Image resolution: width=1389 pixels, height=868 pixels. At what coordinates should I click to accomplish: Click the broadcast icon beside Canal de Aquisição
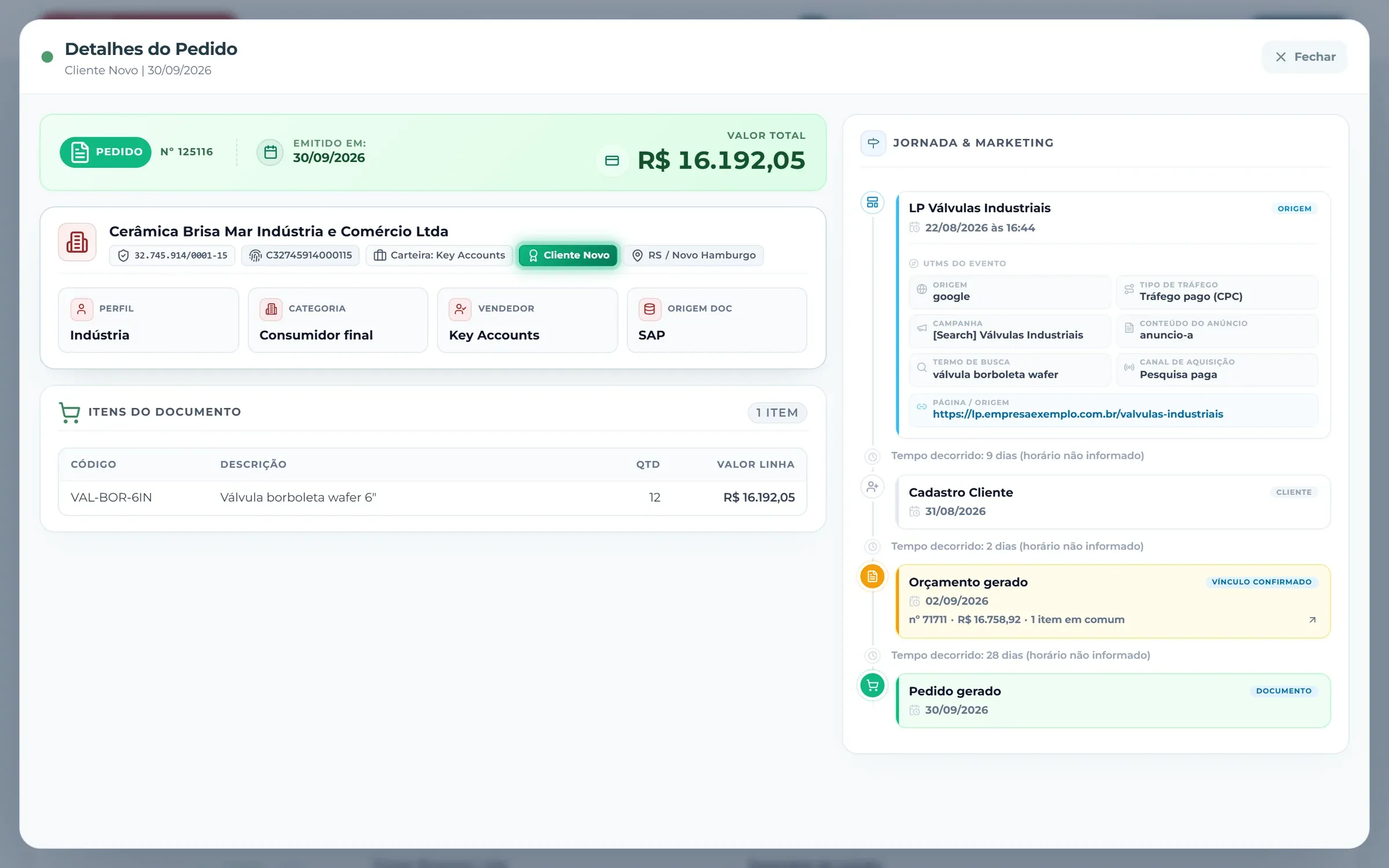[x=1129, y=367]
